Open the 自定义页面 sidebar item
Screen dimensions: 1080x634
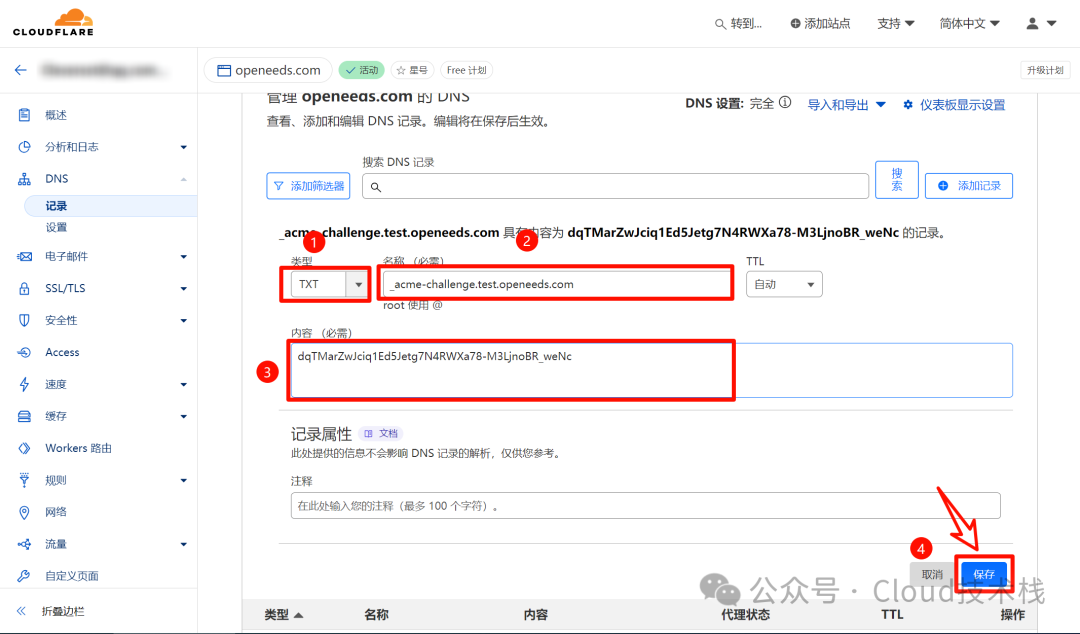[x=72, y=575]
